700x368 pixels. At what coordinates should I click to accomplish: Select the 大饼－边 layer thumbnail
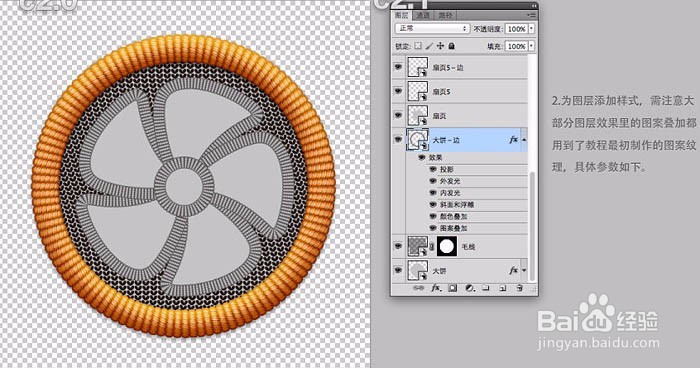pyautogui.click(x=418, y=139)
